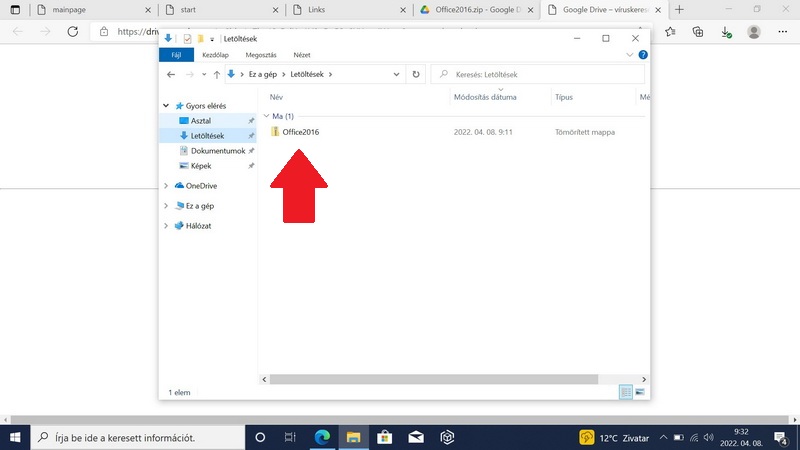Open the Kezdőlap ribbon tab

click(x=215, y=55)
